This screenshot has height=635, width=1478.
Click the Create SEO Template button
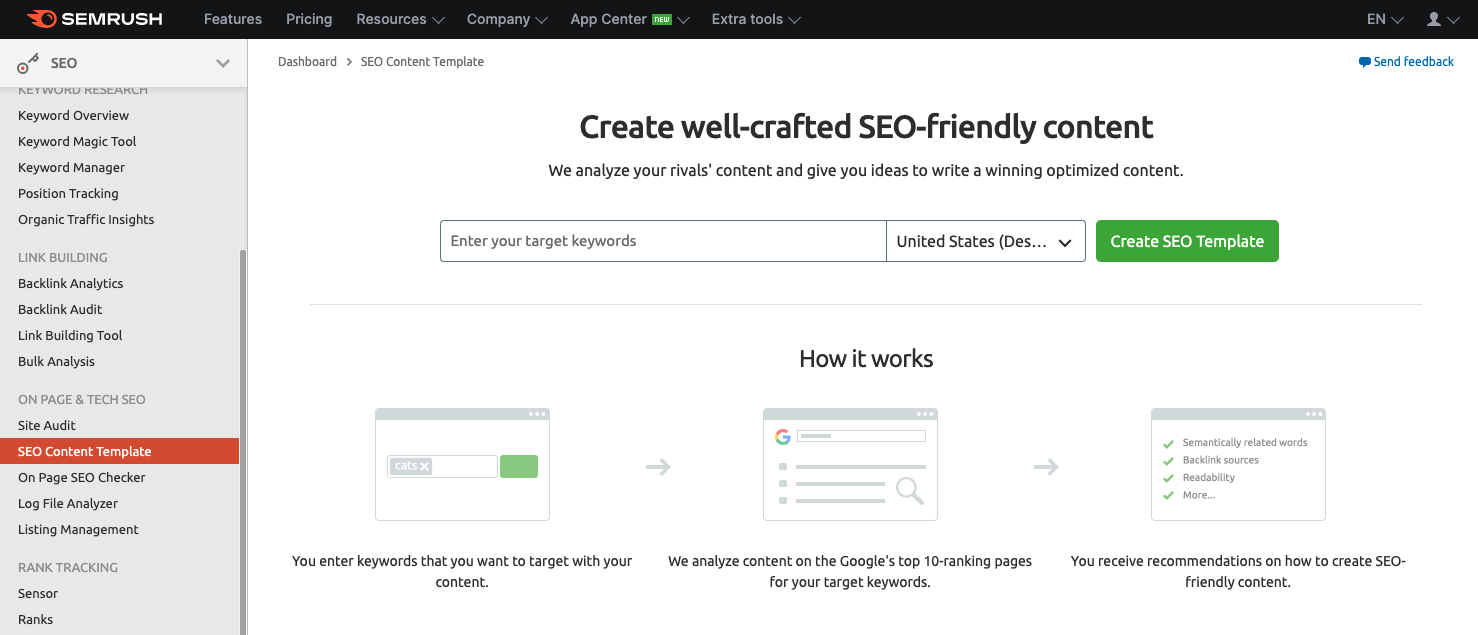[1187, 241]
